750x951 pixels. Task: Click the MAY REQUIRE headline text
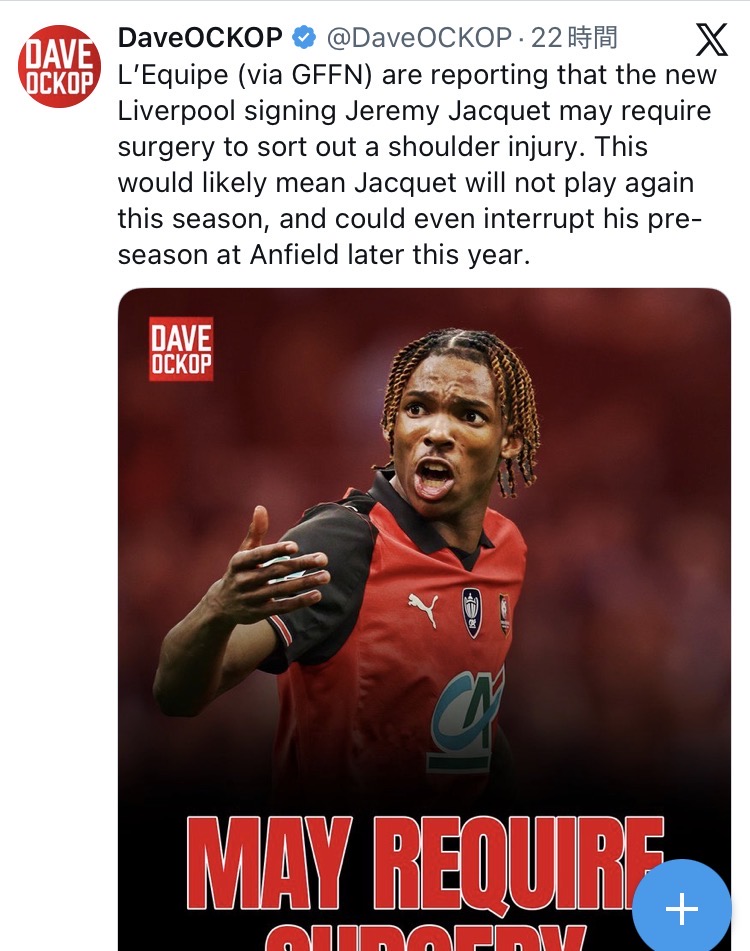pyautogui.click(x=424, y=864)
